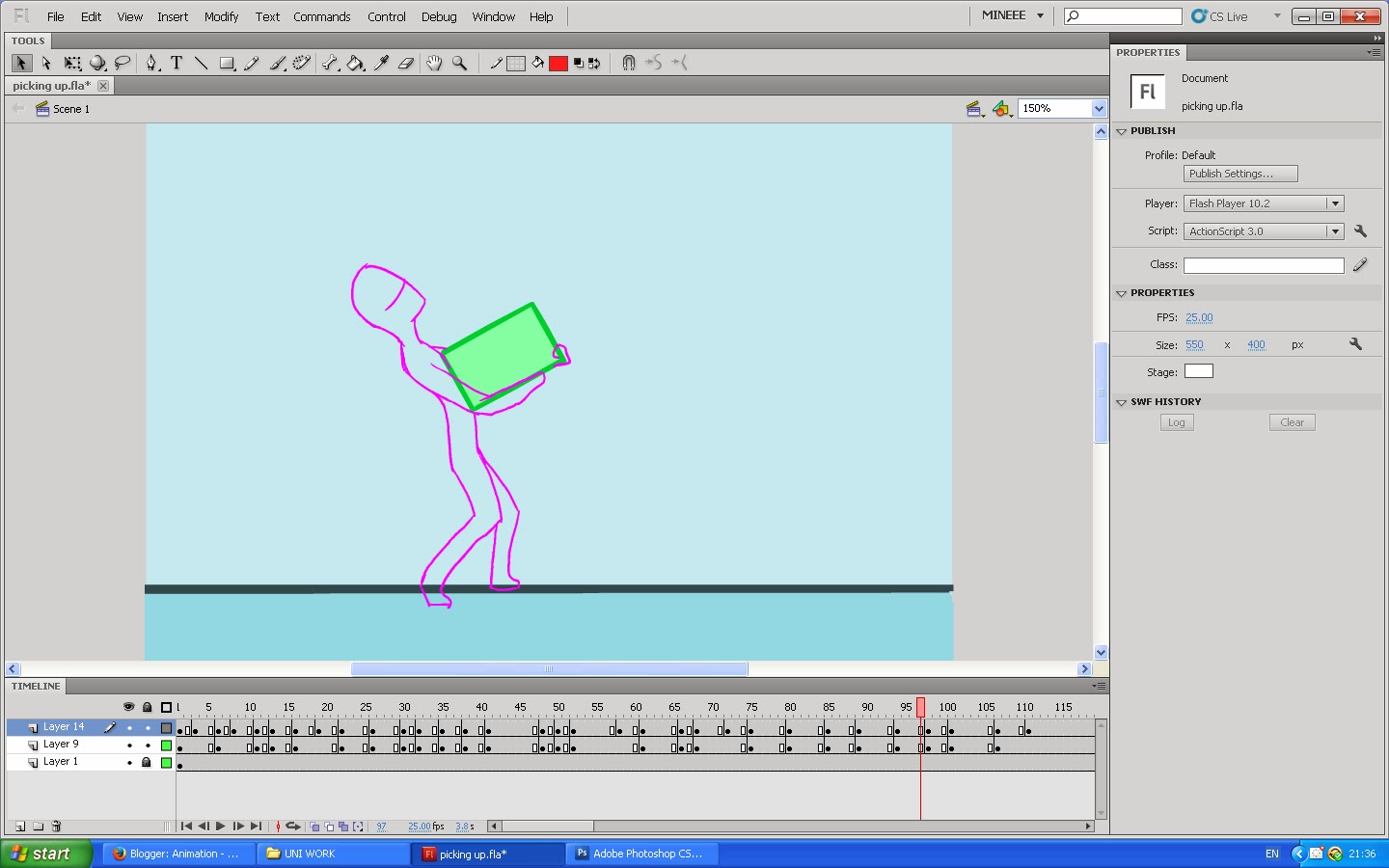The image size is (1389, 868).
Task: Reset to black and white colors
Action: 579,64
